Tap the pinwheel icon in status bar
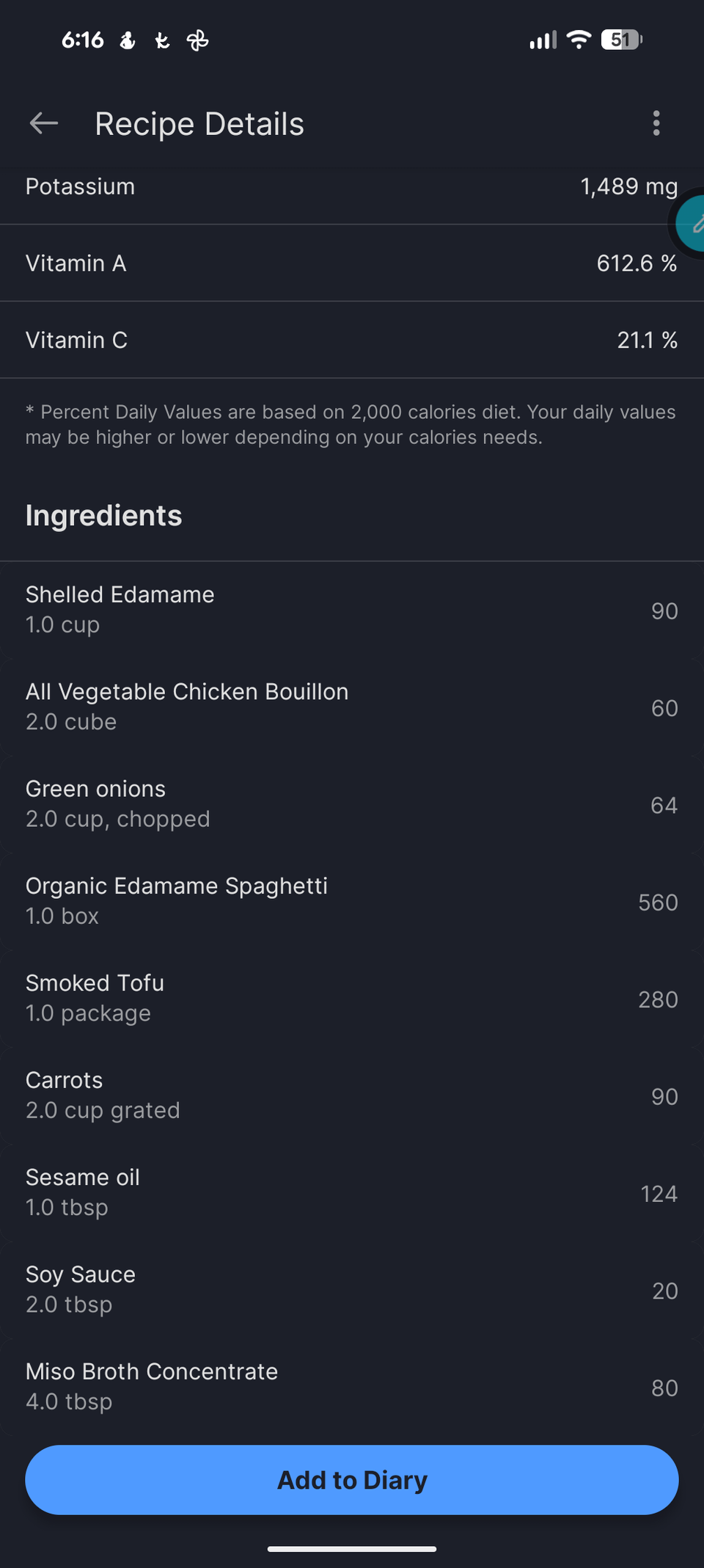 pyautogui.click(x=198, y=40)
